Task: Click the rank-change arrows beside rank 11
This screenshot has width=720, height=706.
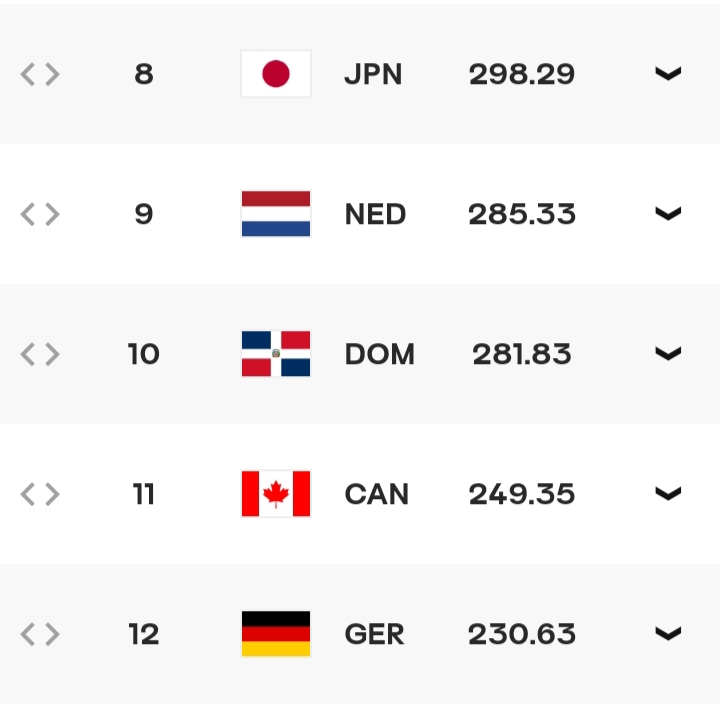Action: tap(40, 494)
